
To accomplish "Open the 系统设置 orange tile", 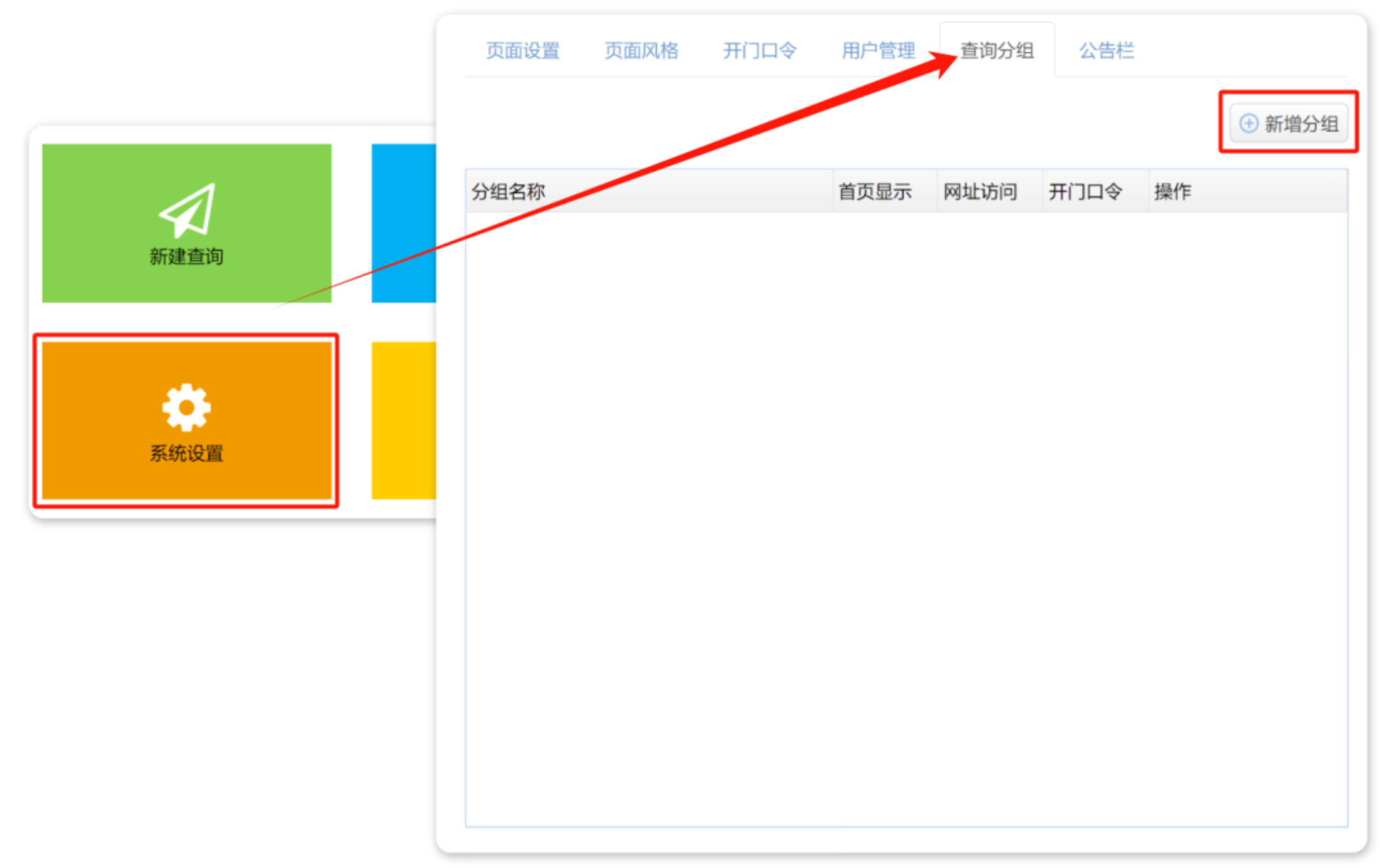I will pyautogui.click(x=186, y=420).
